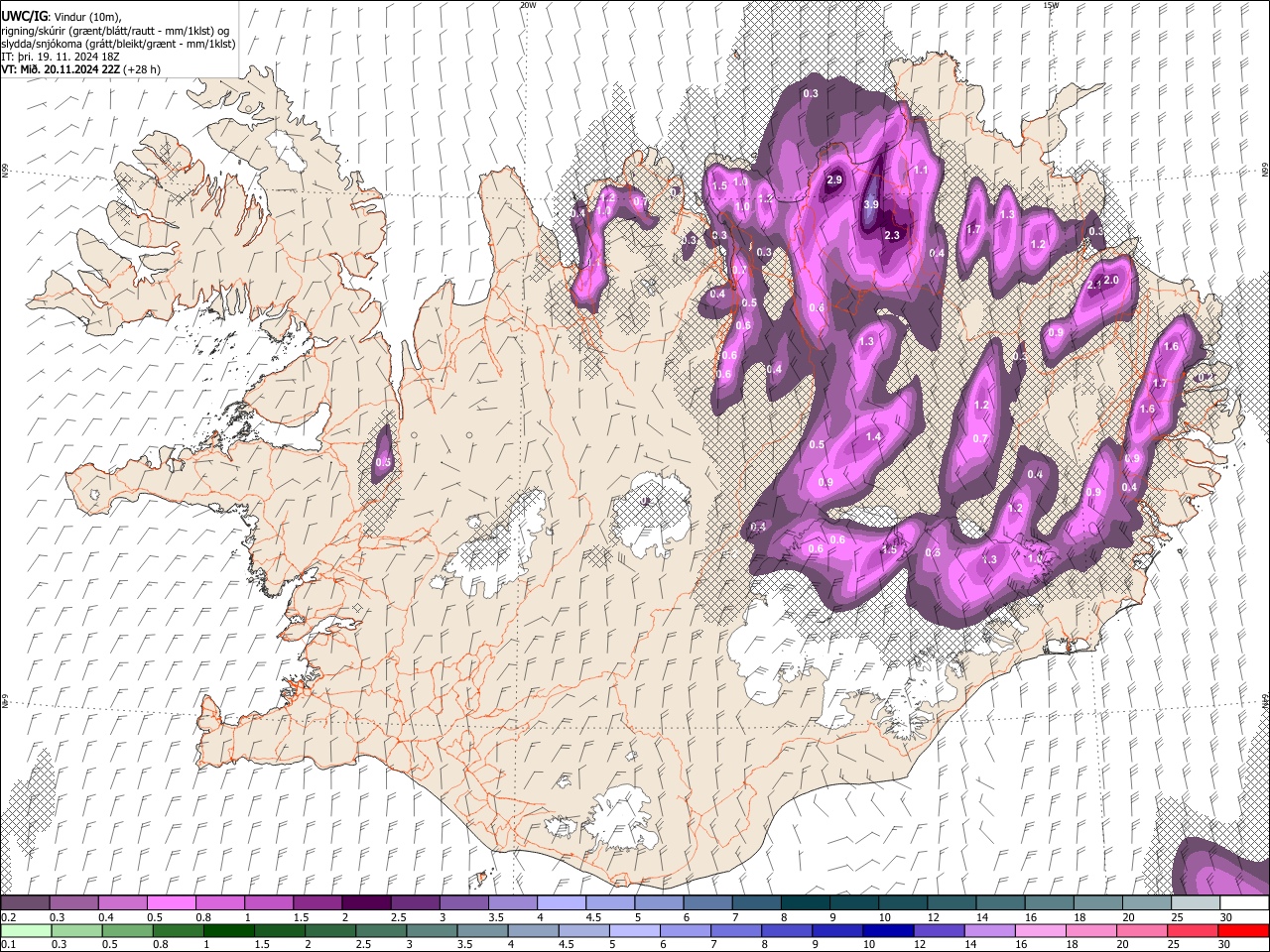The height and width of the screenshot is (952, 1270).
Task: Click the 3.9 peak snowfall value on map
Action: click(x=871, y=204)
